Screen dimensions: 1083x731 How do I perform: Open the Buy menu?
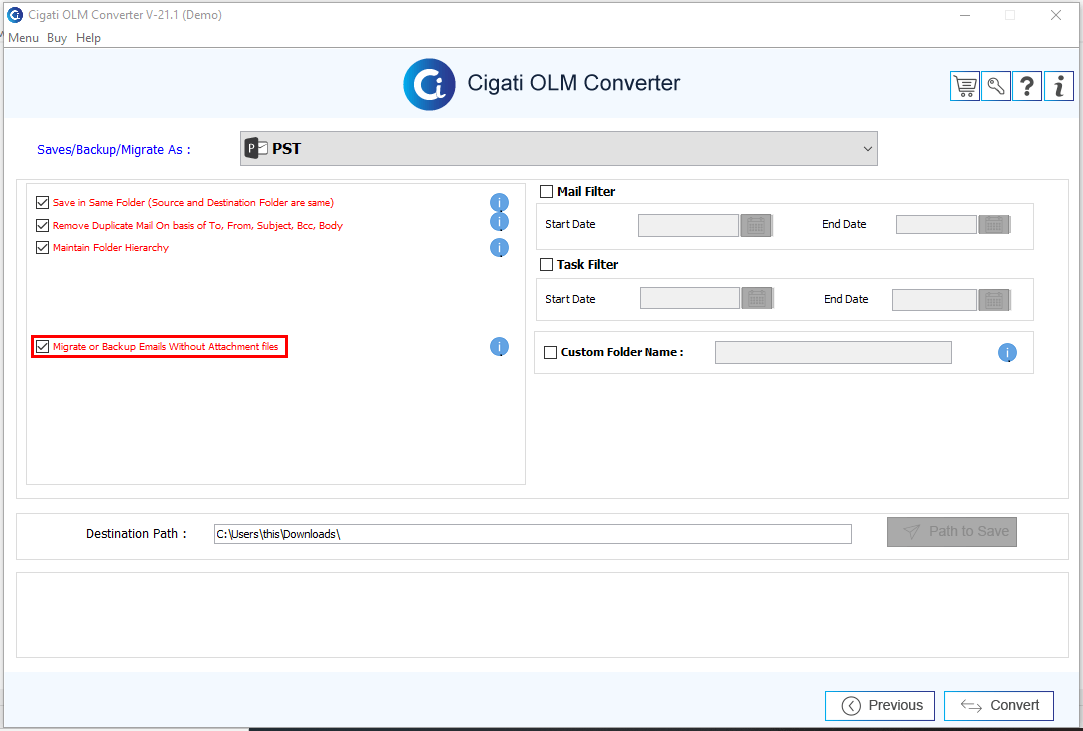[x=57, y=38]
